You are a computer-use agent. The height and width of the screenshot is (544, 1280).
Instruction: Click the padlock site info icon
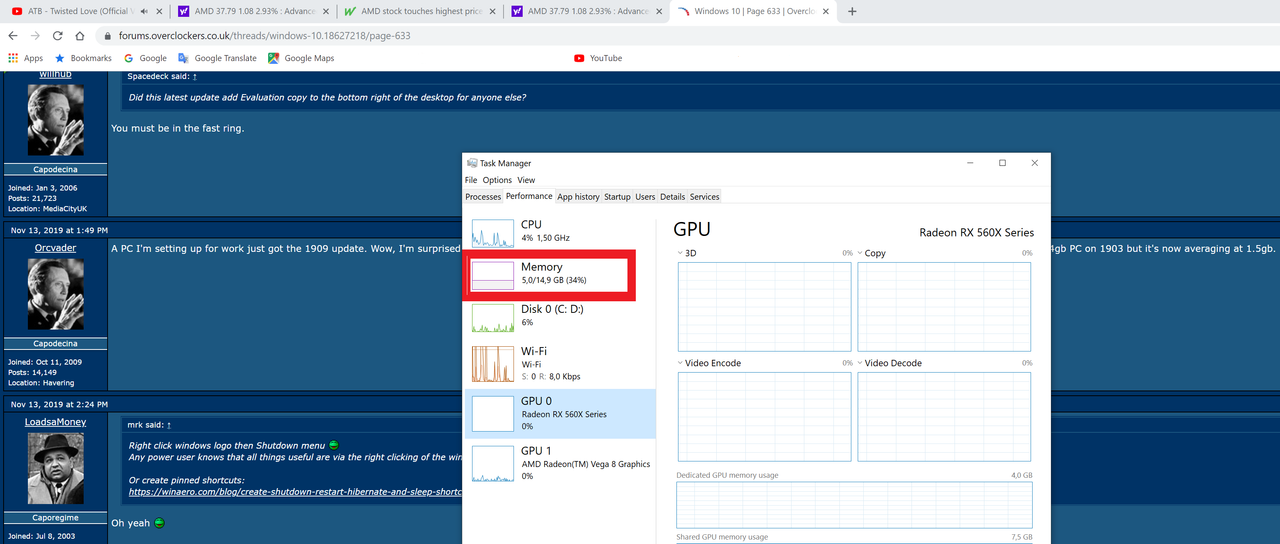tap(108, 35)
